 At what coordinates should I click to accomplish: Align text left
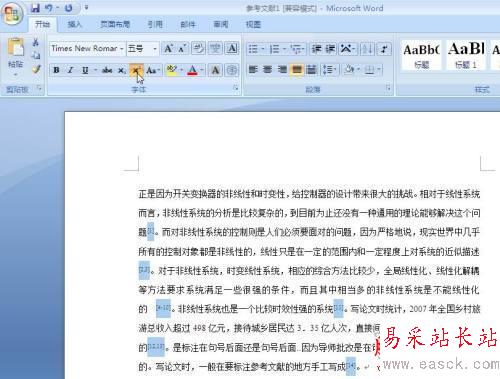pos(253,70)
